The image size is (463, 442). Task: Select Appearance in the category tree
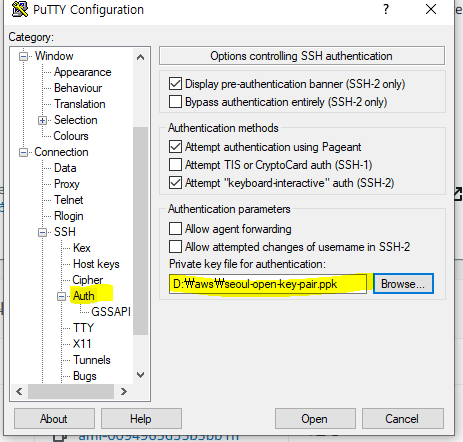click(x=83, y=72)
